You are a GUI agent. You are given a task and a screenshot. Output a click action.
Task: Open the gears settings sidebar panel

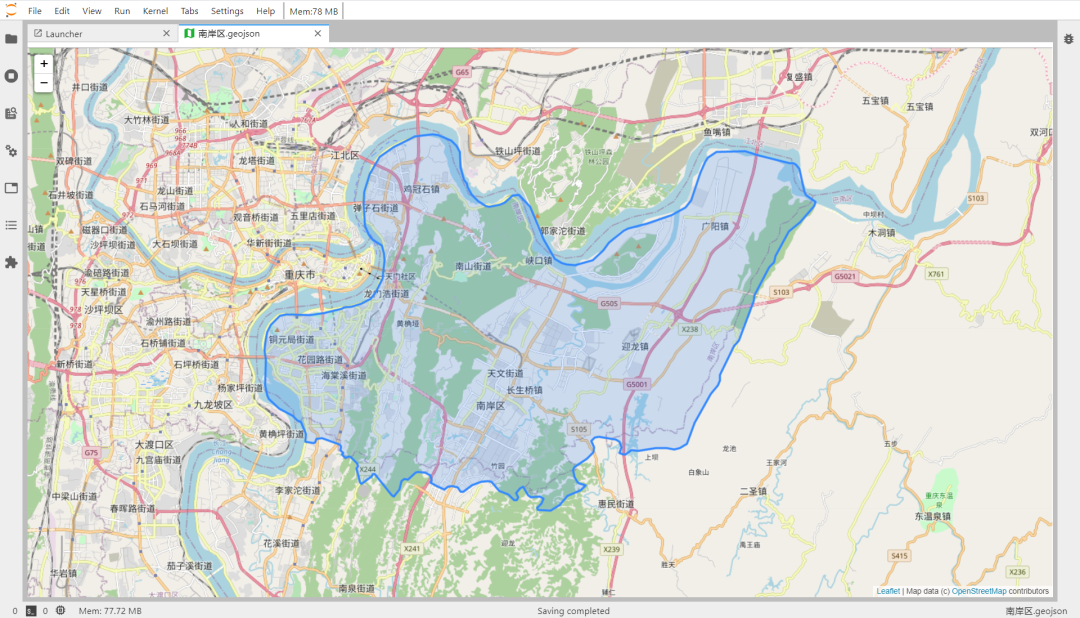[11, 151]
